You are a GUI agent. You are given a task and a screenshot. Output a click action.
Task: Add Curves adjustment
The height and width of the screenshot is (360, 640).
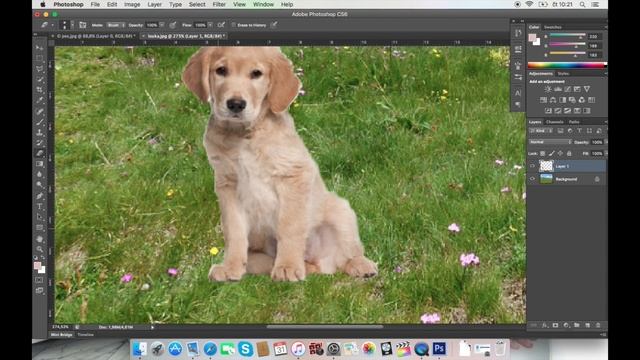[x=567, y=89]
